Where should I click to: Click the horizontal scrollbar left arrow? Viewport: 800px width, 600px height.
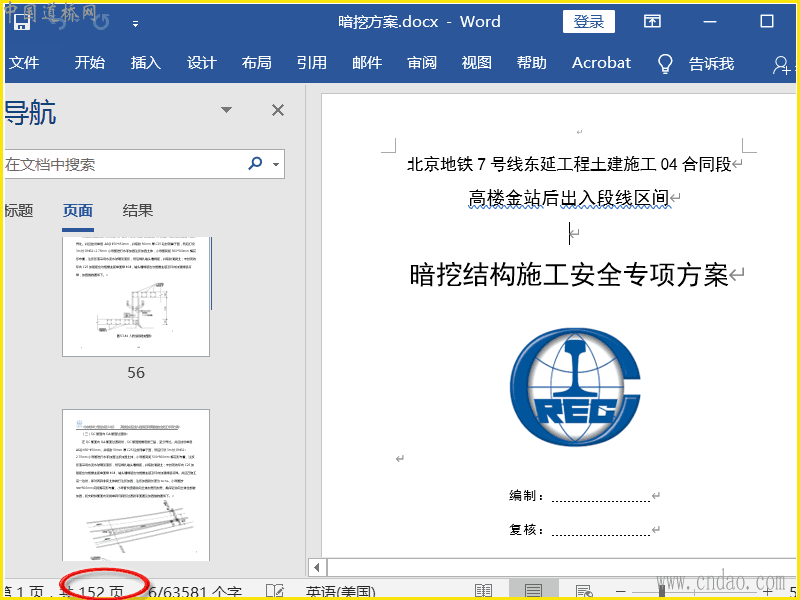tap(317, 567)
